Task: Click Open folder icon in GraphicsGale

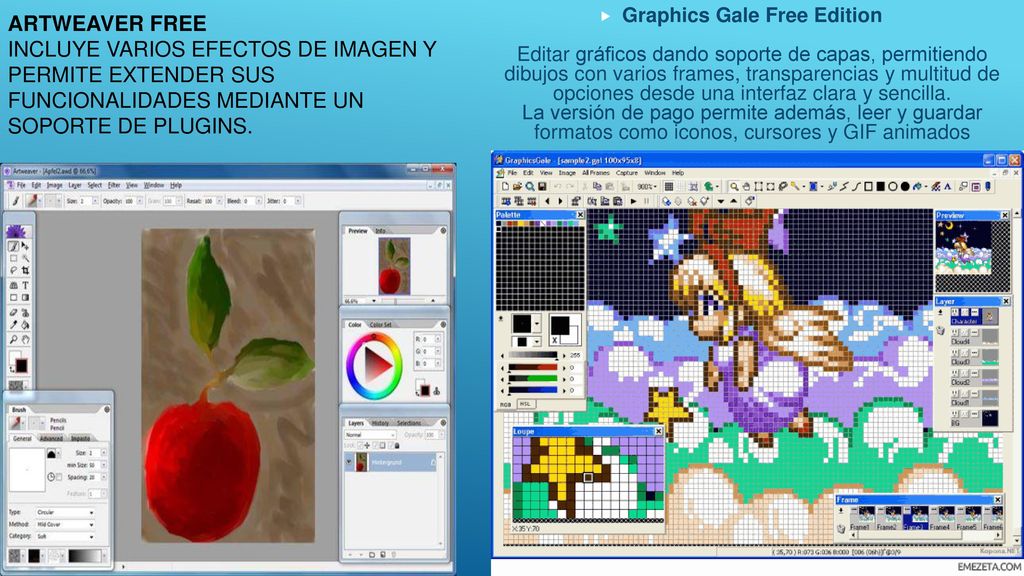Action: (517, 187)
